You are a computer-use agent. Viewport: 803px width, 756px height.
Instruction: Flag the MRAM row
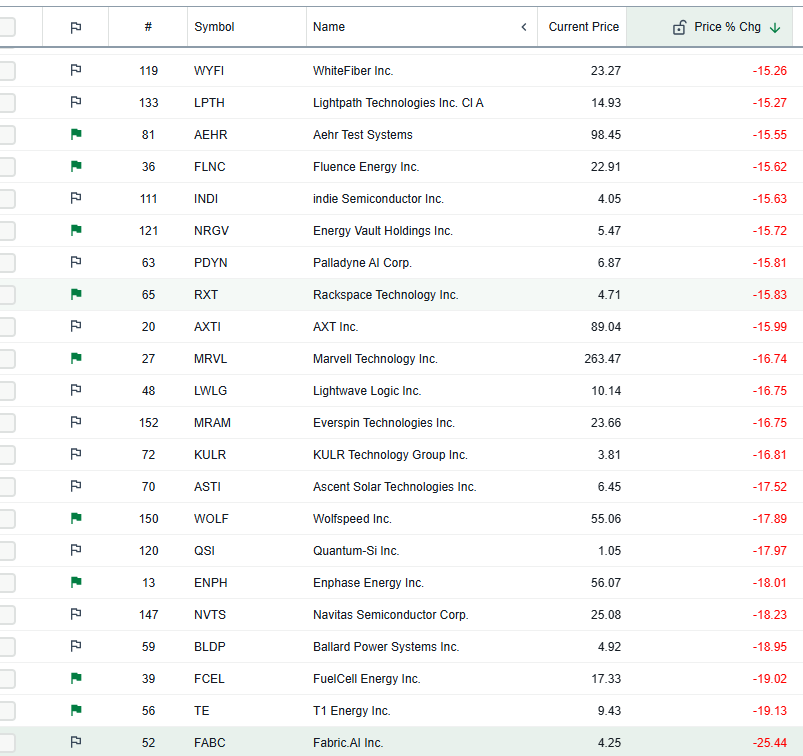(x=76, y=422)
